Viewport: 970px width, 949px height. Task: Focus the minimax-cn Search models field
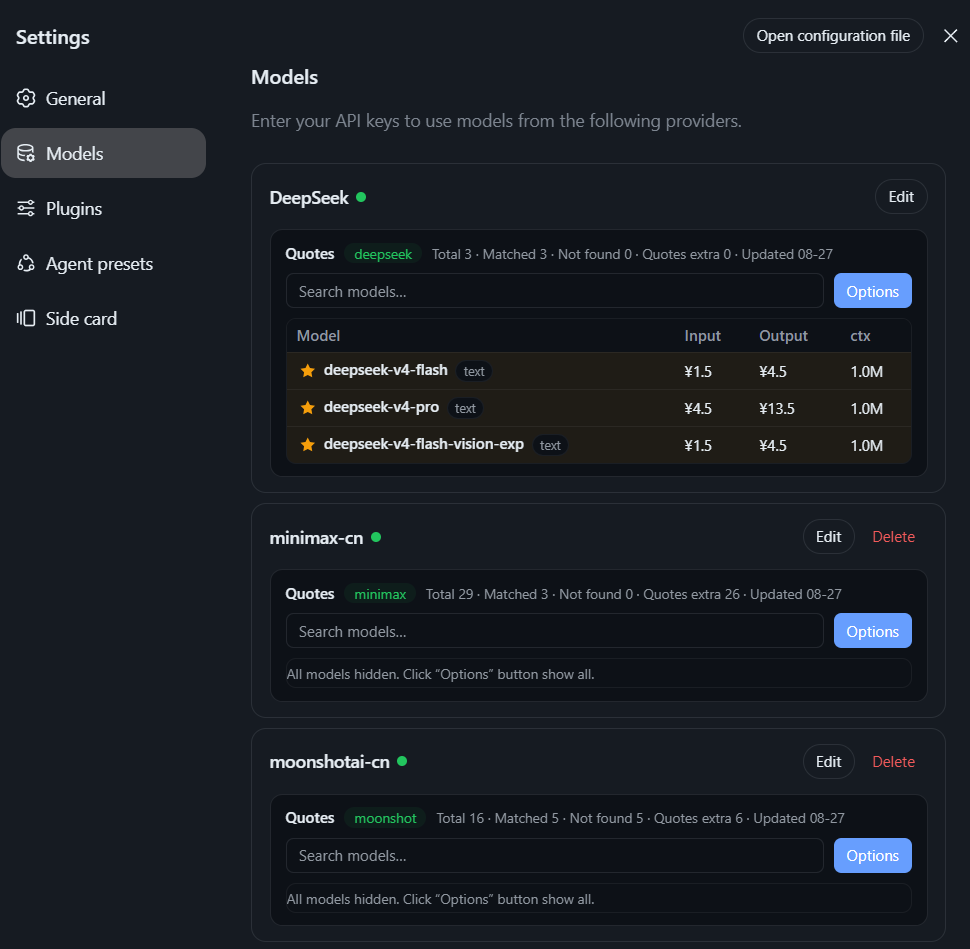[555, 631]
